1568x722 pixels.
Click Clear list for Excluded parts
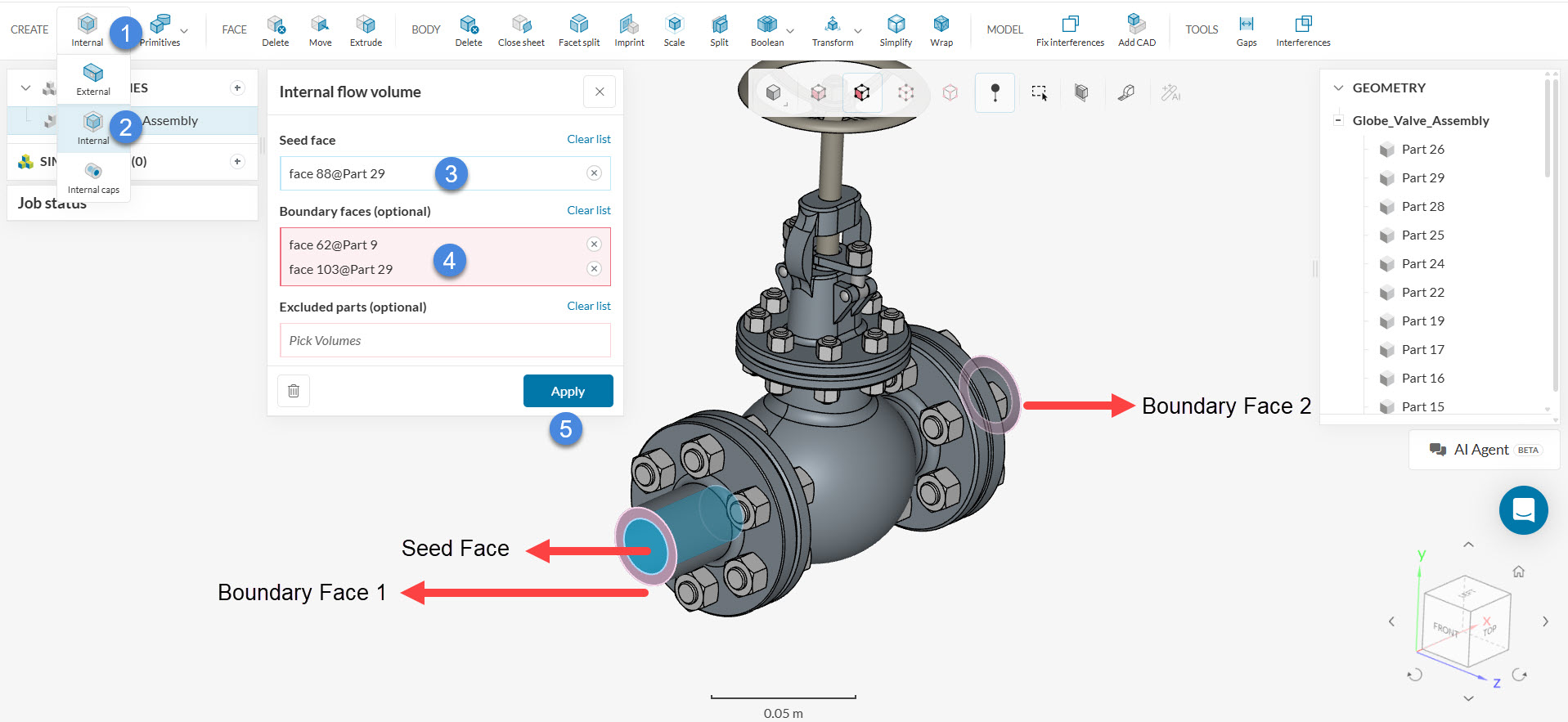pos(588,306)
